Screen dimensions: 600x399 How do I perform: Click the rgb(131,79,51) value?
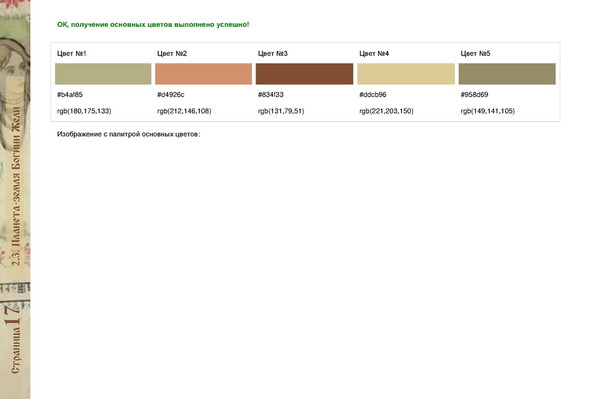tap(281, 111)
